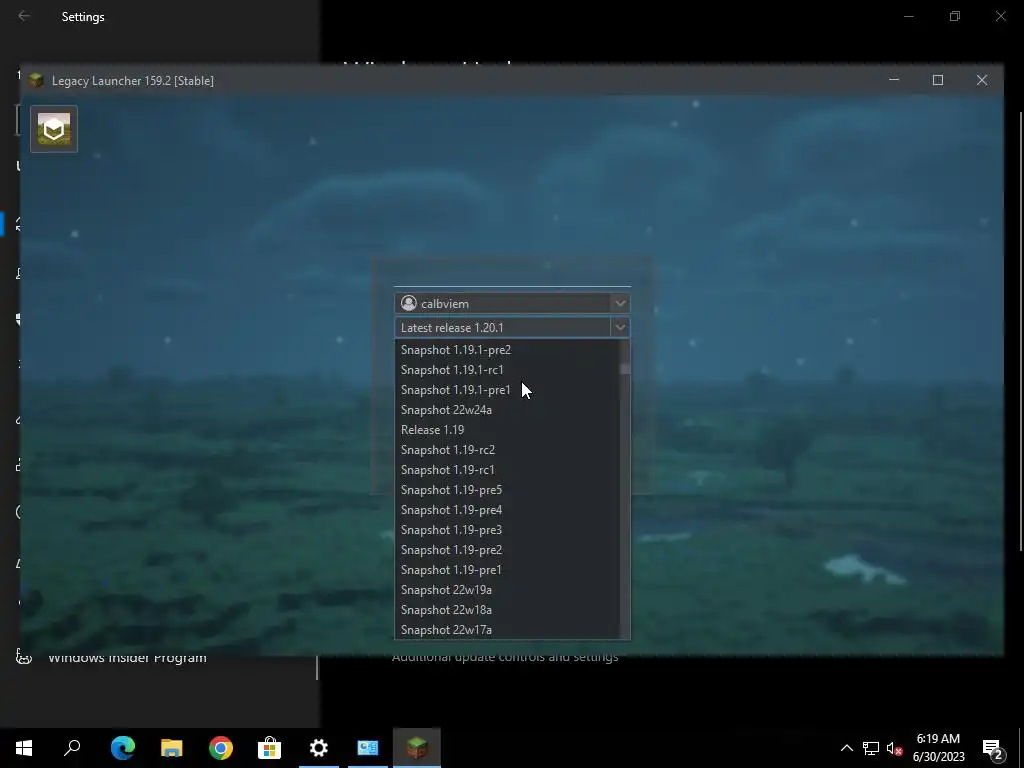Launch Microsoft Edge from the taskbar
The width and height of the screenshot is (1024, 768).
point(123,748)
